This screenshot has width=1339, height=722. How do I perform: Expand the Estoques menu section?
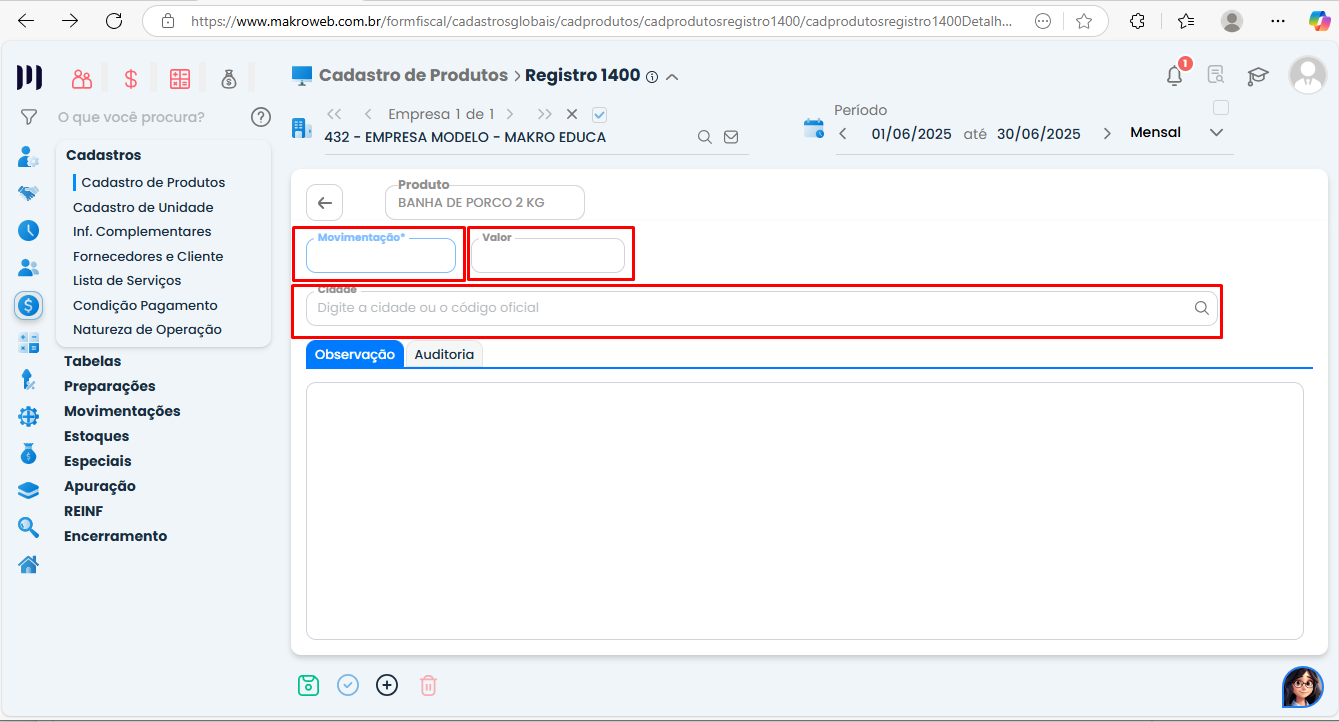pyautogui.click(x=96, y=436)
